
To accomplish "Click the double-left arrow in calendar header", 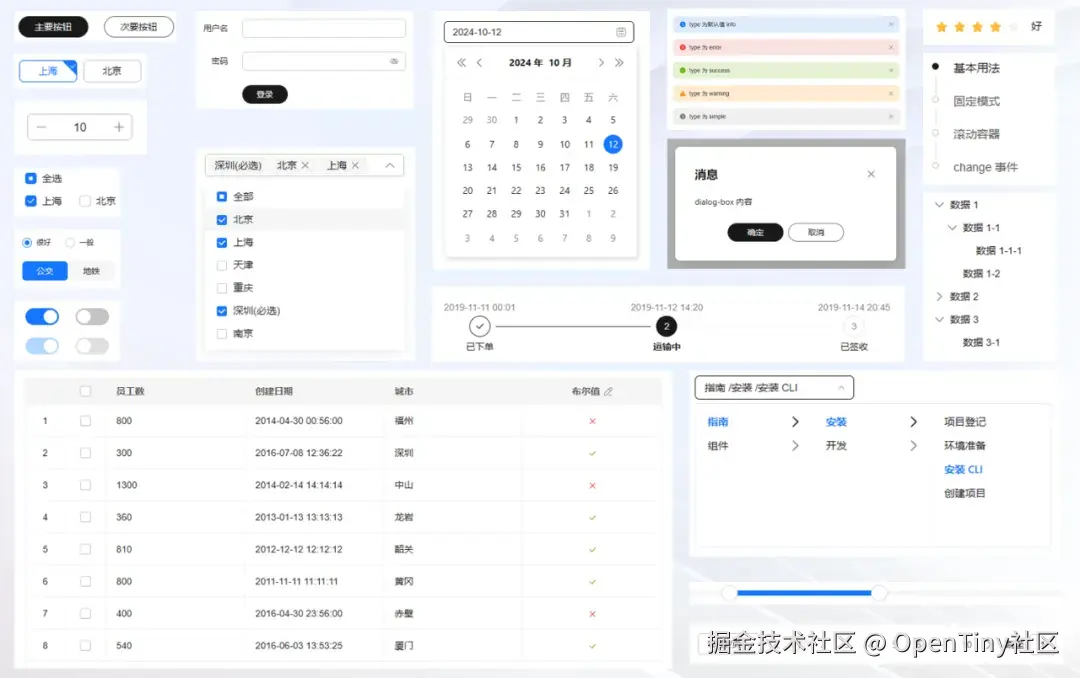I will pyautogui.click(x=459, y=61).
